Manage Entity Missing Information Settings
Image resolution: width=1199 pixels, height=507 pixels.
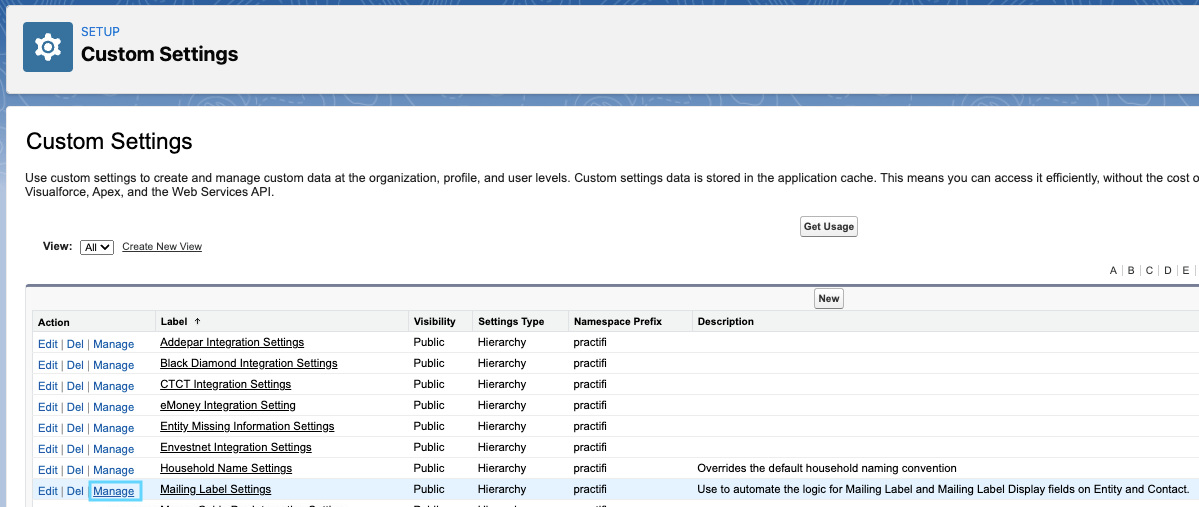click(113, 428)
